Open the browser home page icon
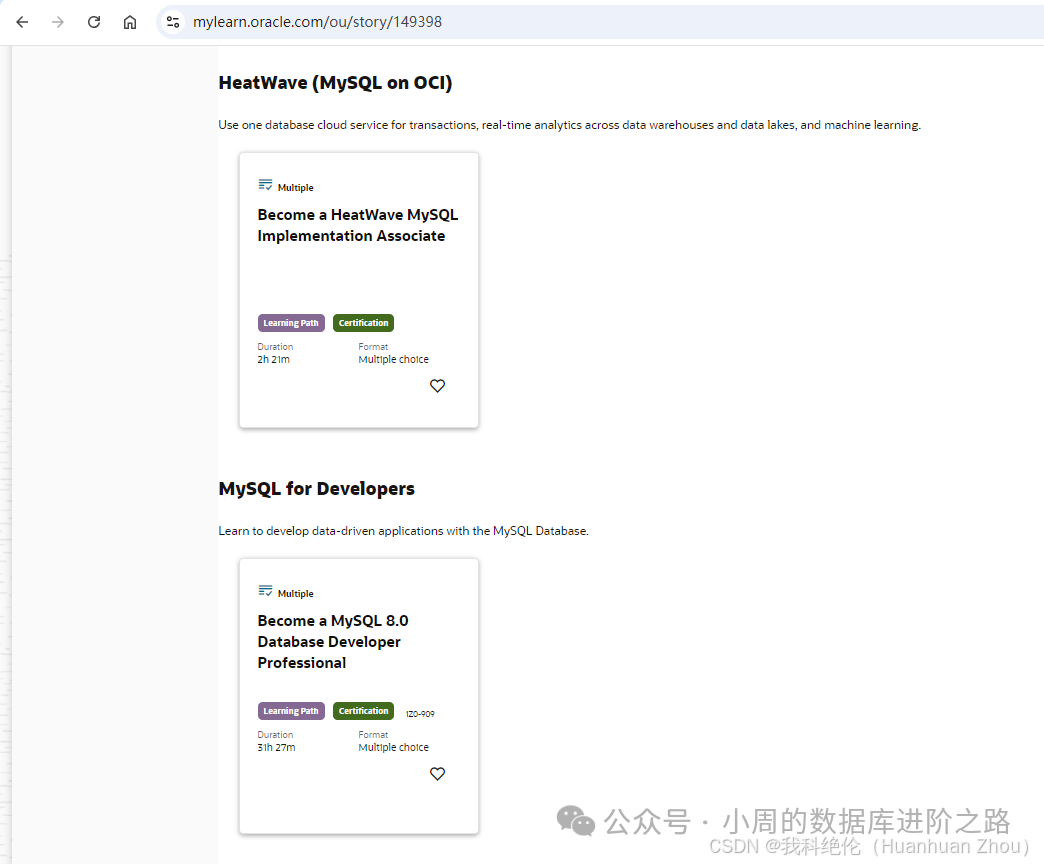The image size is (1044, 864). point(130,22)
